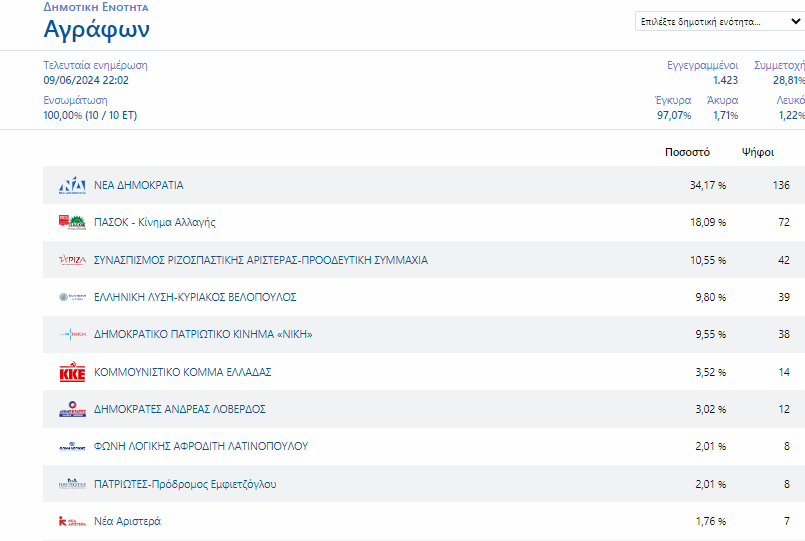This screenshot has height=541, width=805.
Task: Open the ΚΟΜΜΟΥΝΙΣΤΙΚΟ ΚΟΜΜΑ ΕΛΛΑΔΑΣ link
Action: click(x=182, y=372)
